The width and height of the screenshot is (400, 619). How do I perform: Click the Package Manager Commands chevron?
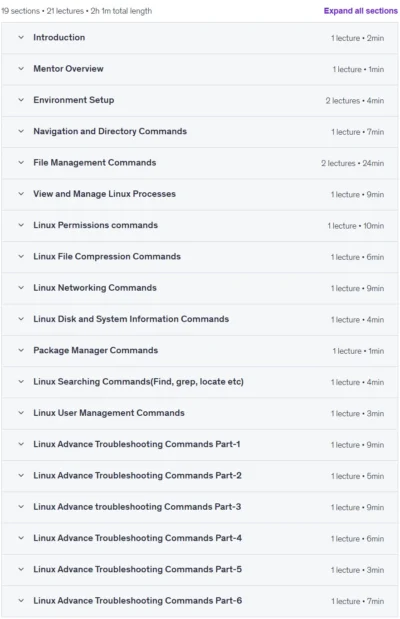click(21, 350)
